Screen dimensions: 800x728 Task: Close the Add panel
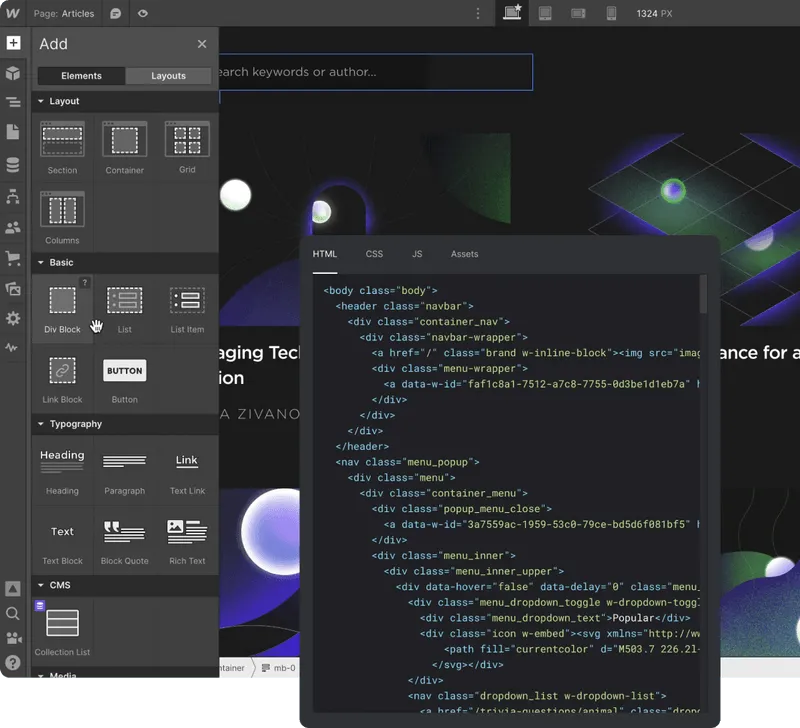202,44
